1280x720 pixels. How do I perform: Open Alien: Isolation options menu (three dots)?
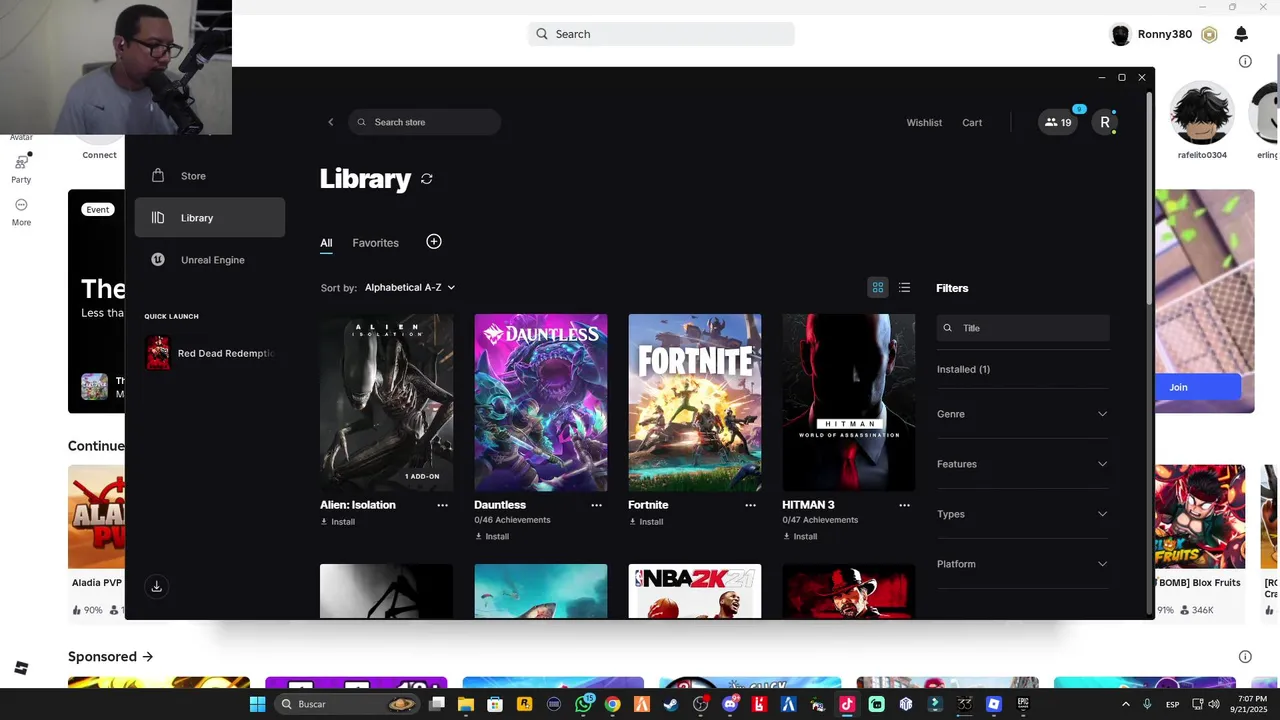(442, 505)
